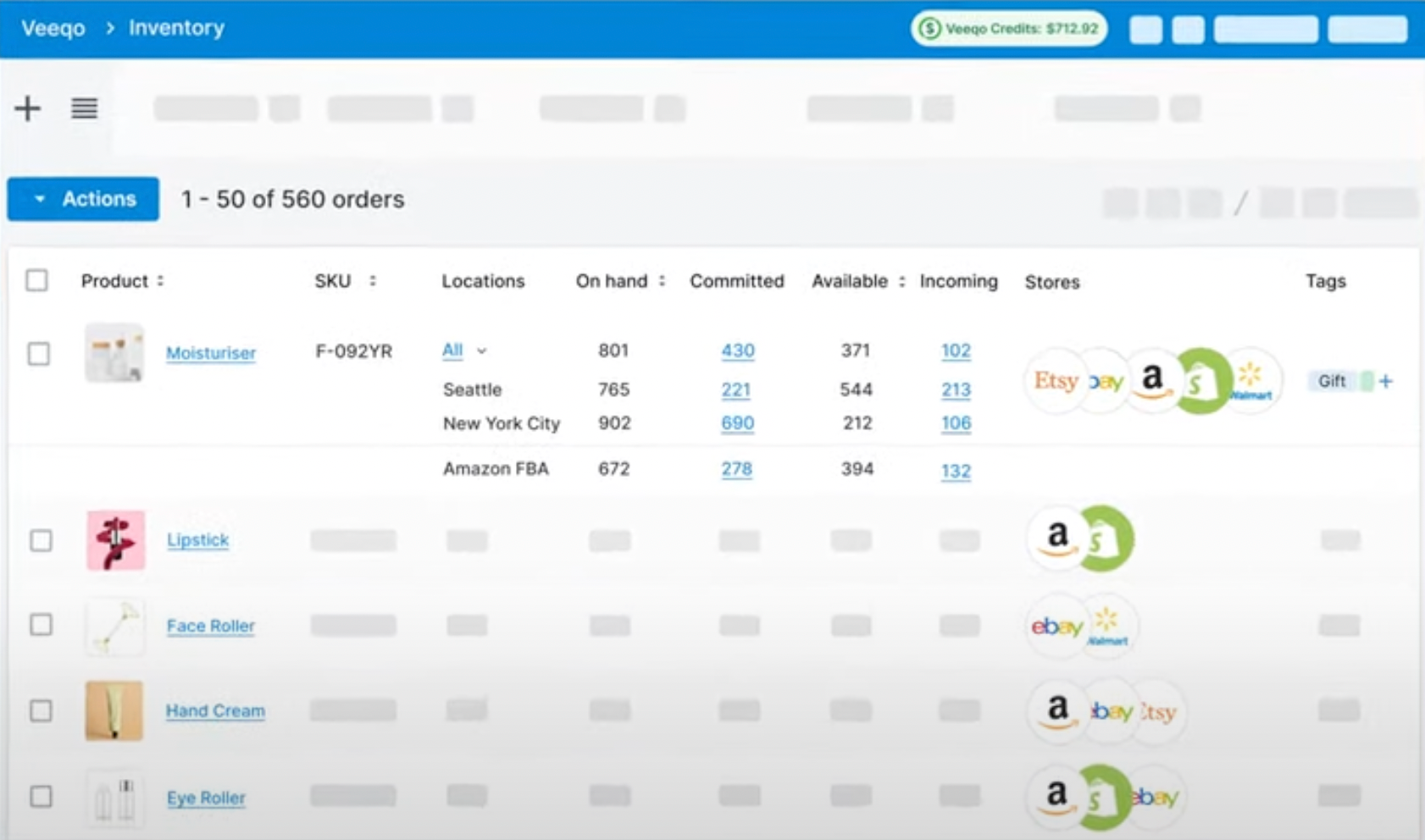Click eBay icon in Face Roller row
1425x840 pixels.
click(x=1056, y=627)
